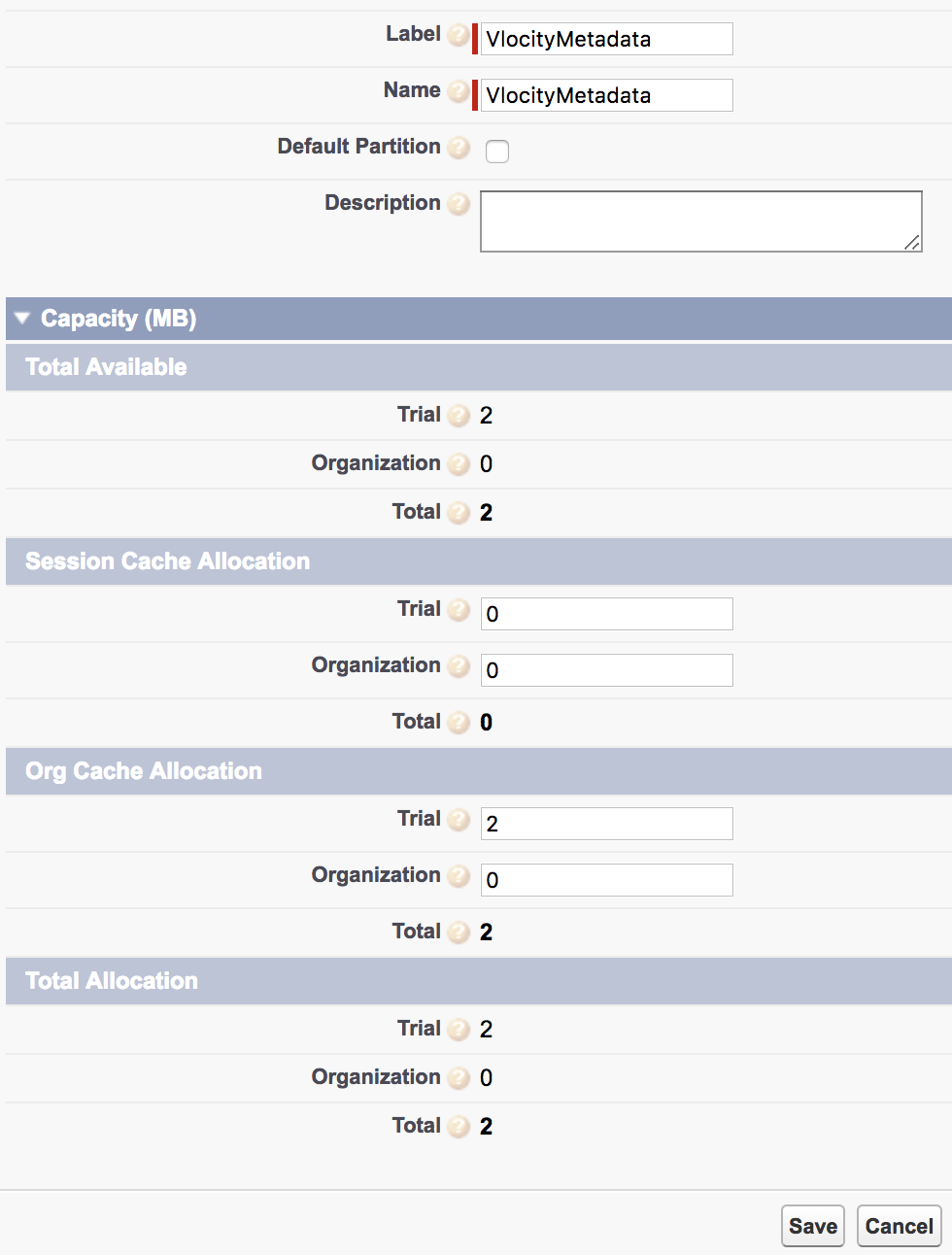This screenshot has width=952, height=1255.
Task: Enable the Default Partition checkbox
Action: [496, 152]
